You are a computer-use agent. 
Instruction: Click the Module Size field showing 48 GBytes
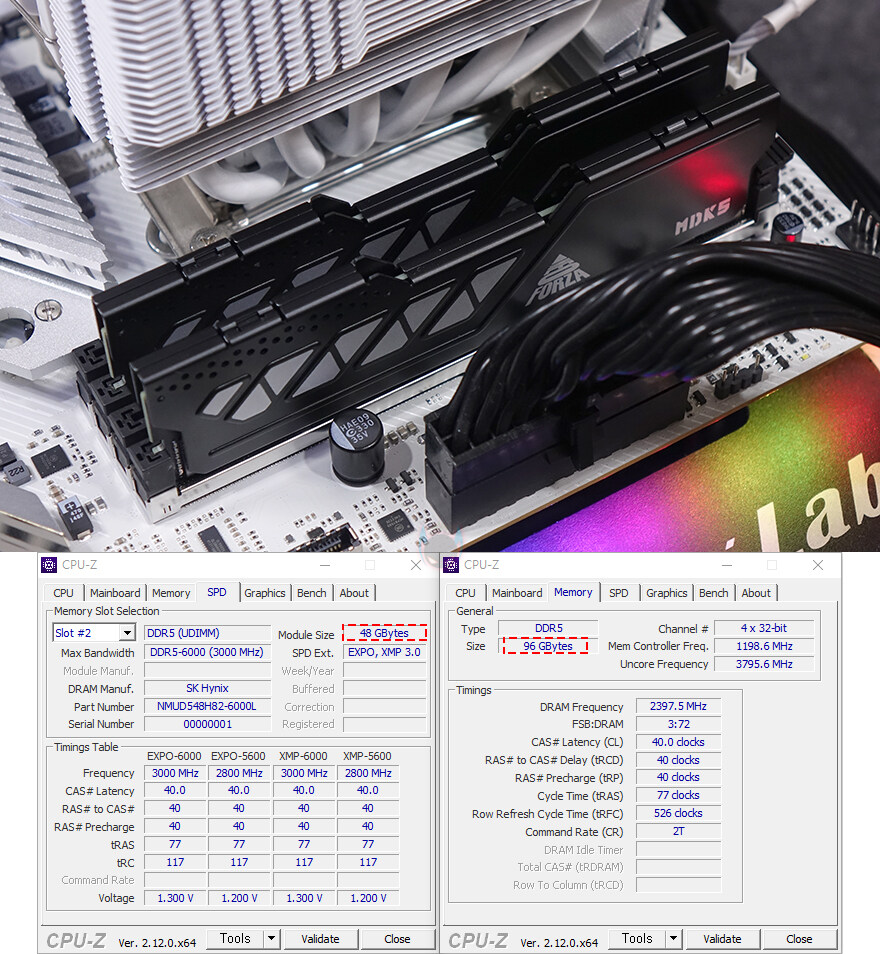[384, 632]
